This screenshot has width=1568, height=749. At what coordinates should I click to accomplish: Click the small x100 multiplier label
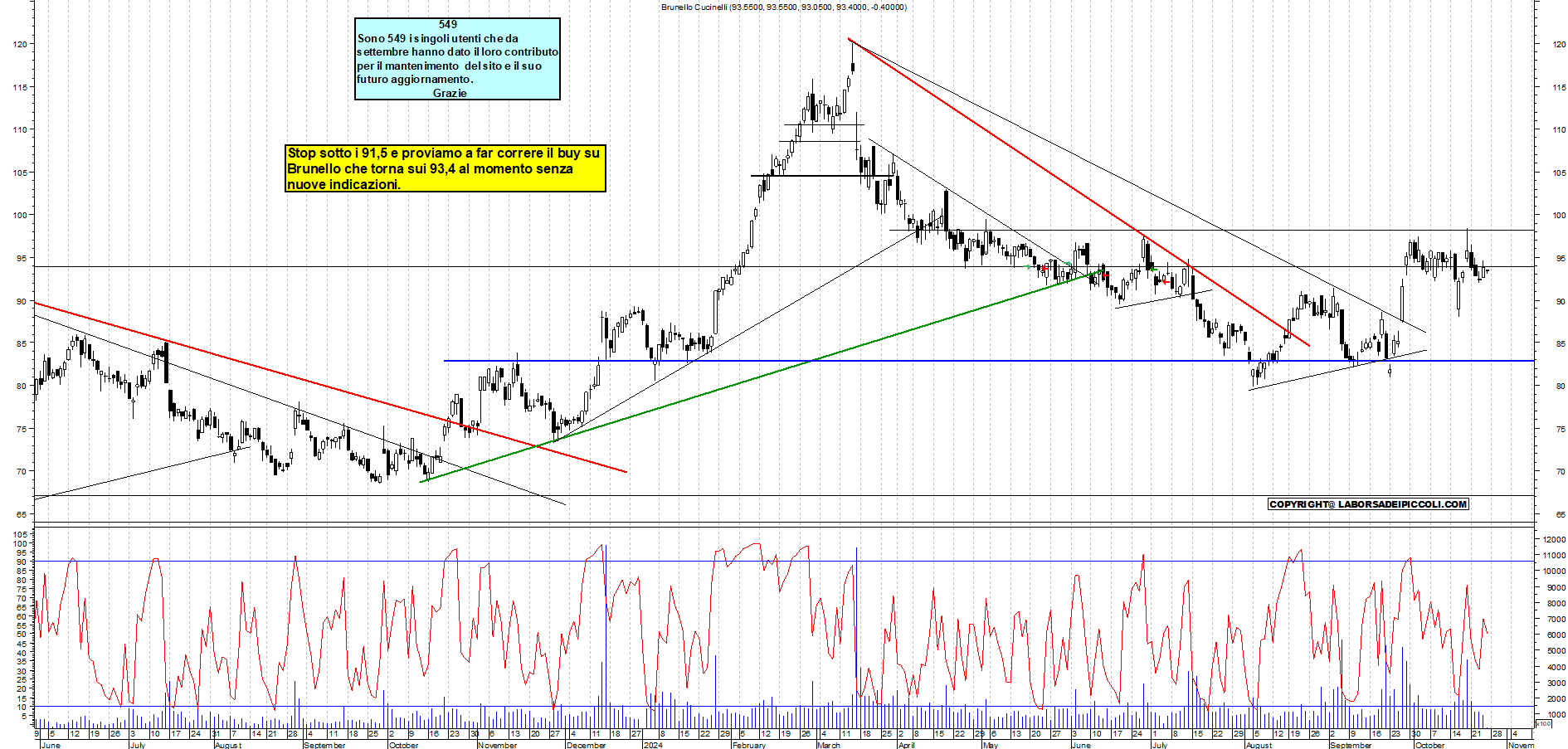pos(1544,723)
